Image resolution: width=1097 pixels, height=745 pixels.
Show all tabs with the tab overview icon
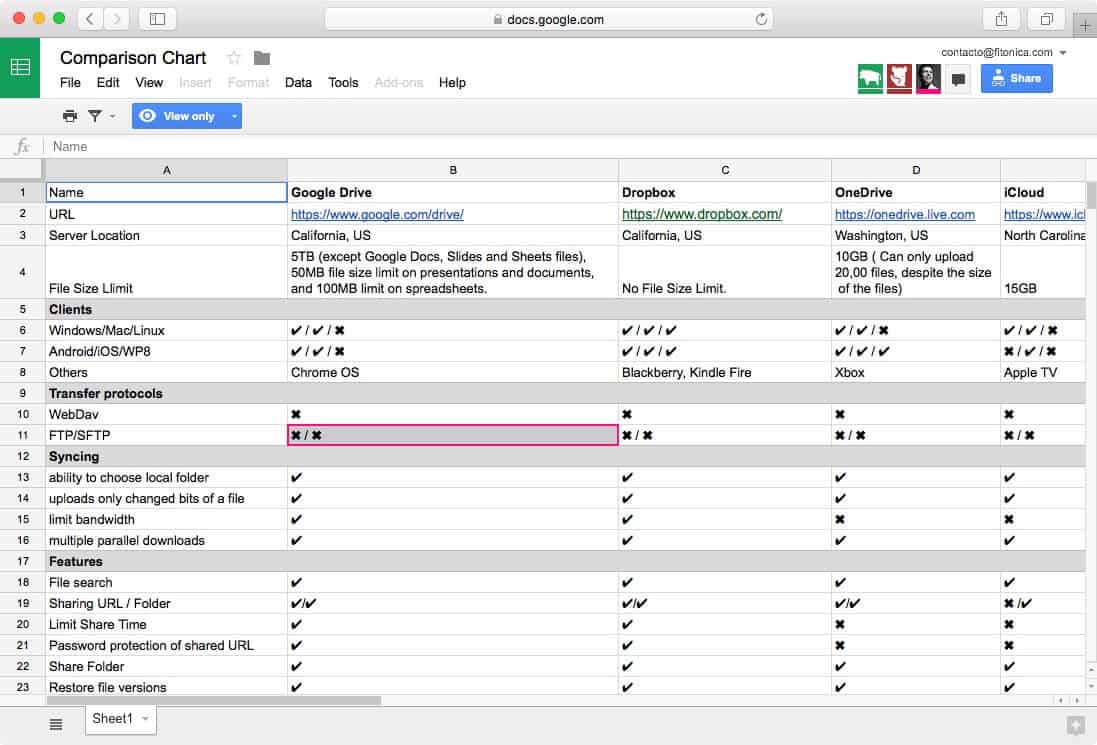point(1046,19)
